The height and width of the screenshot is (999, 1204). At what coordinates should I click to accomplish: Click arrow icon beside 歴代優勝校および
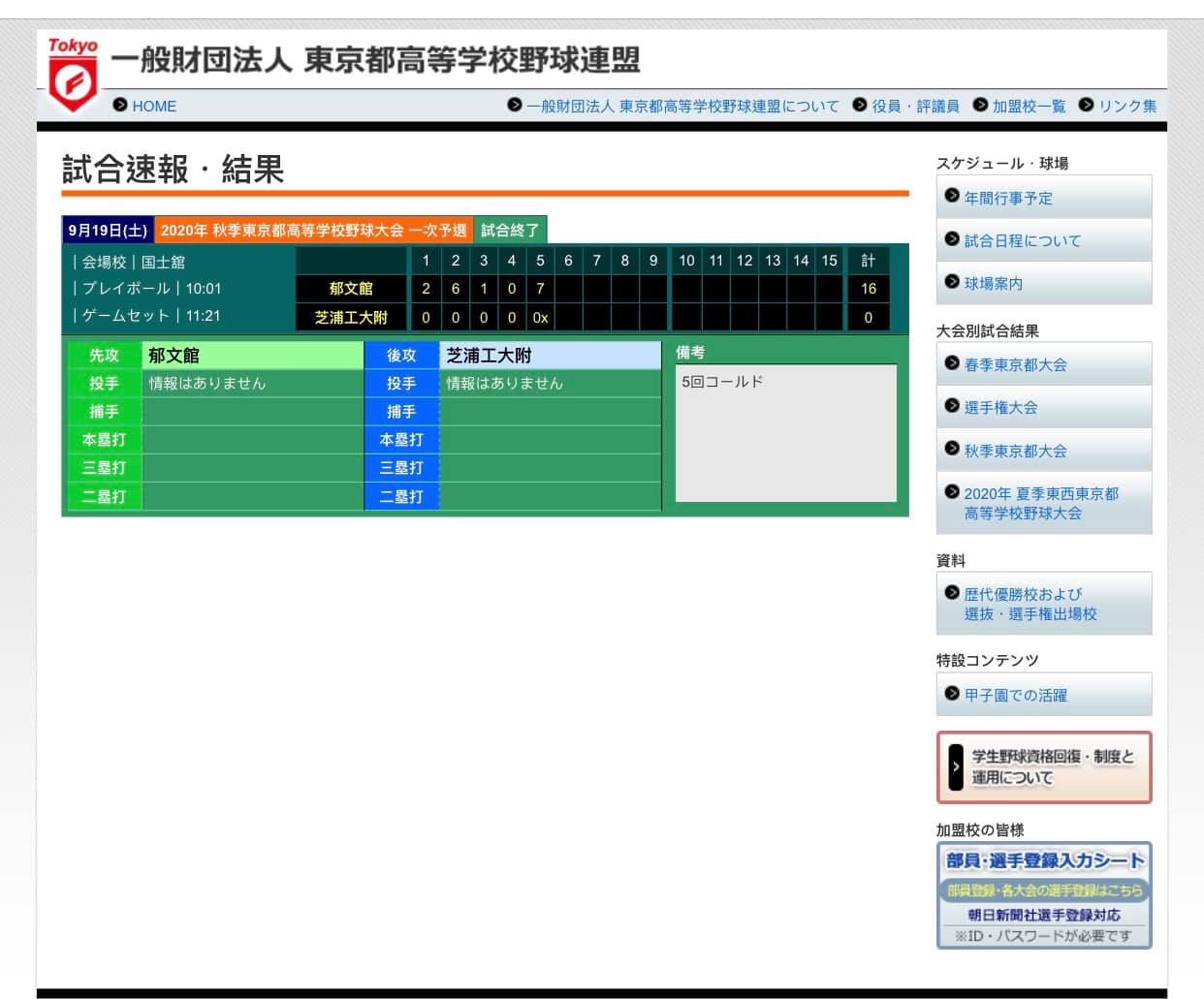tap(952, 592)
